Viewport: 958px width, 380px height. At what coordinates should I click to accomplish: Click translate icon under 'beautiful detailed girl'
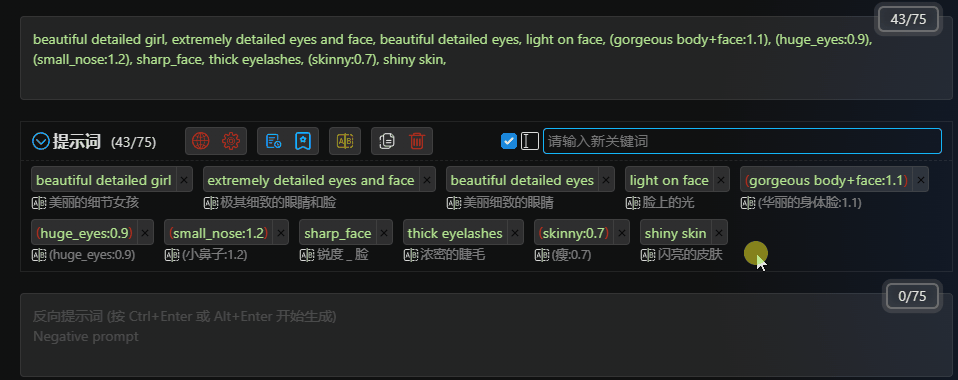point(39,203)
